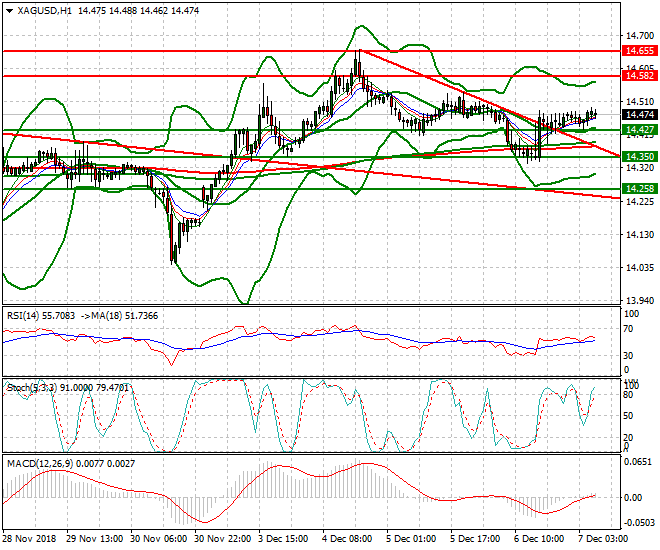The width and height of the screenshot is (660, 550).
Task: Click the MACD scale value -0.0503
Action: point(640,523)
